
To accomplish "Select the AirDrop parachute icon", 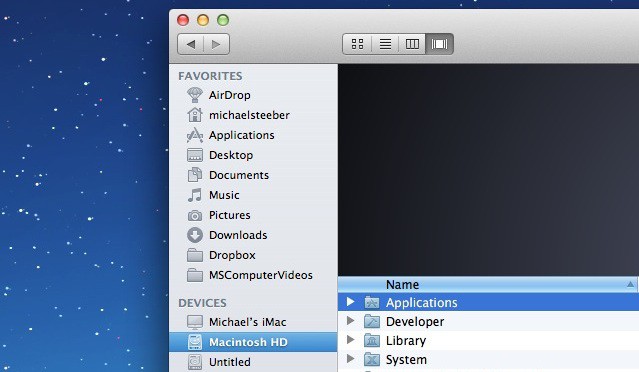I will [195, 95].
